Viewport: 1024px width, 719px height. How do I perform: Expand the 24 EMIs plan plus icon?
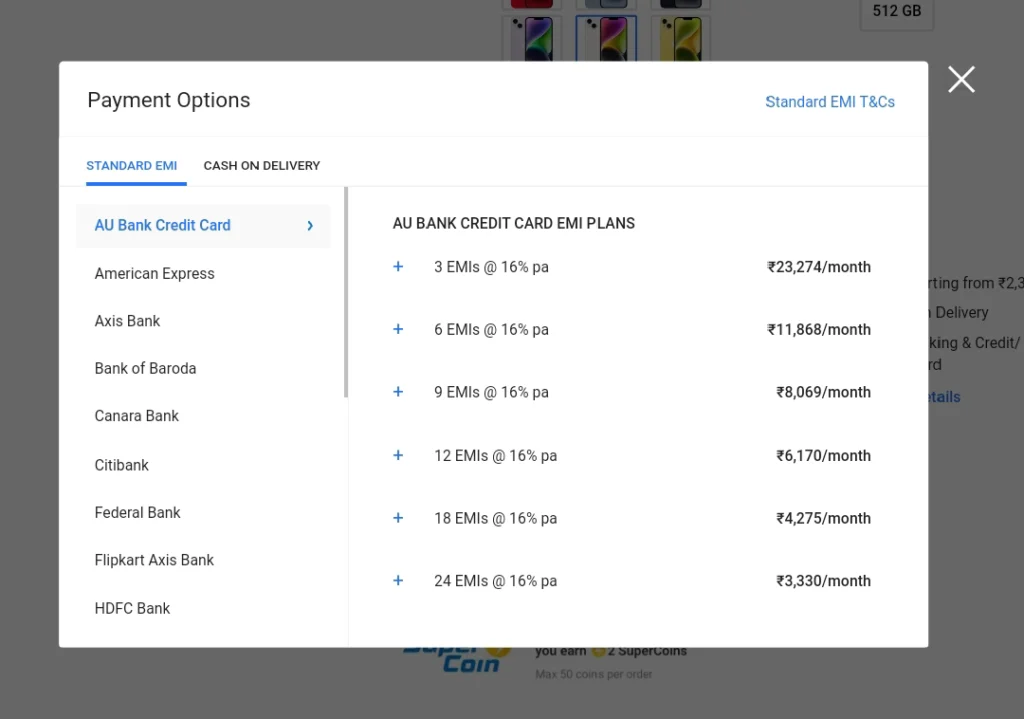tap(398, 581)
